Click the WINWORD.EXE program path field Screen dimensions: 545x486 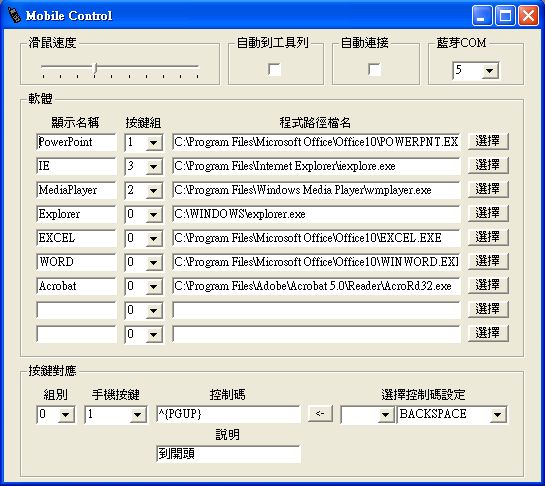[316, 262]
